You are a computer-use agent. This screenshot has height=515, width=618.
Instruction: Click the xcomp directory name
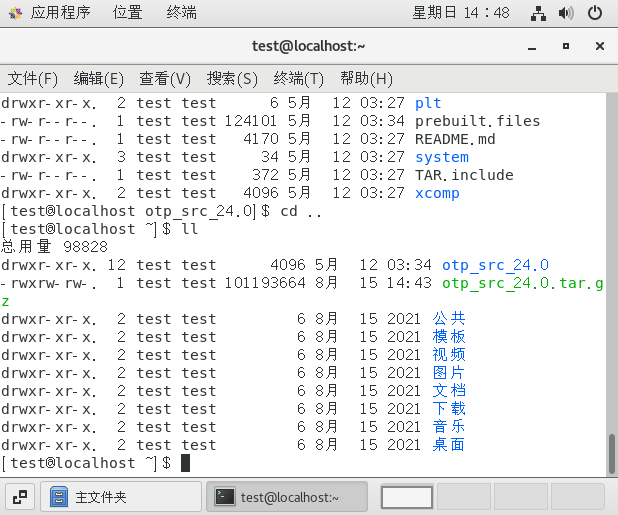437,193
